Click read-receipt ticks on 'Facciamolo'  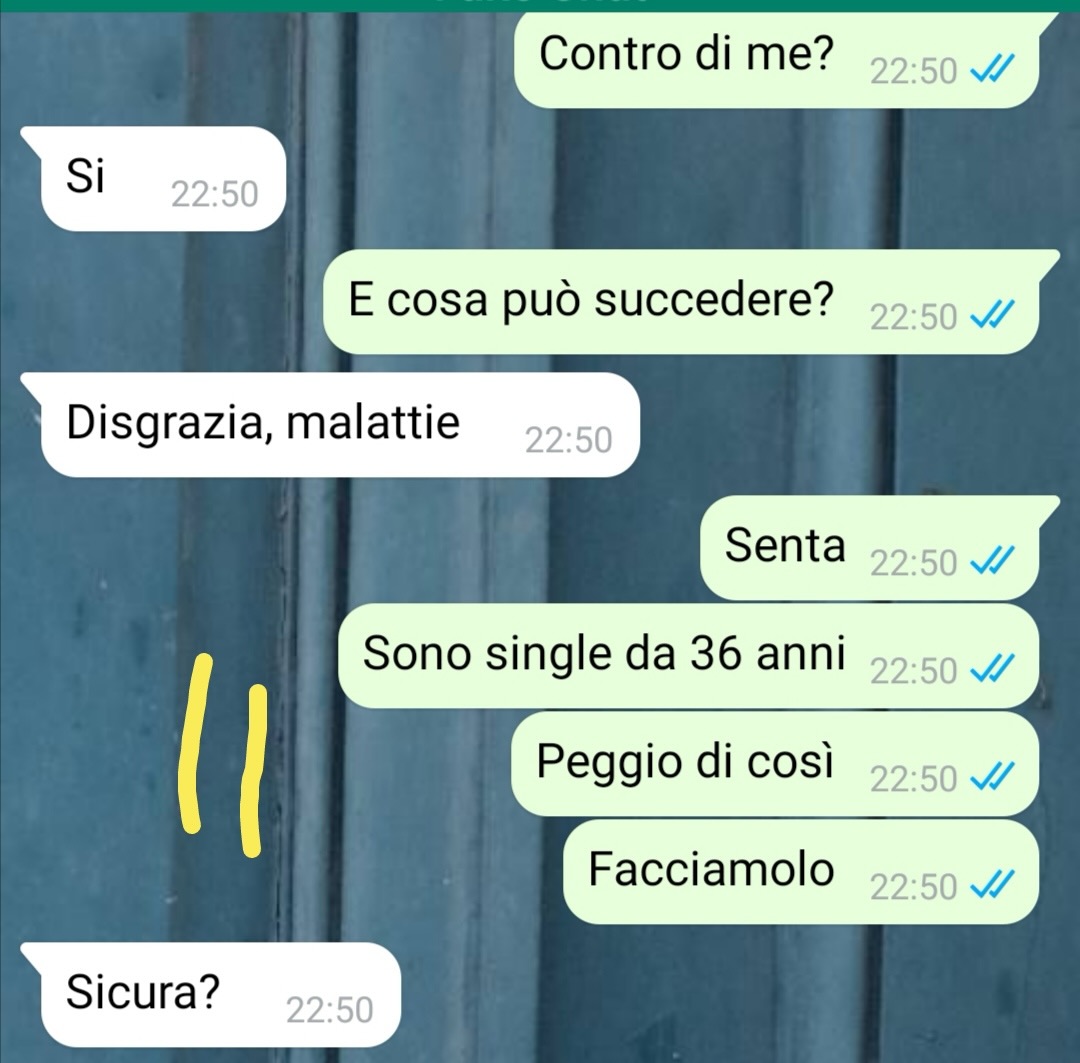tap(992, 885)
